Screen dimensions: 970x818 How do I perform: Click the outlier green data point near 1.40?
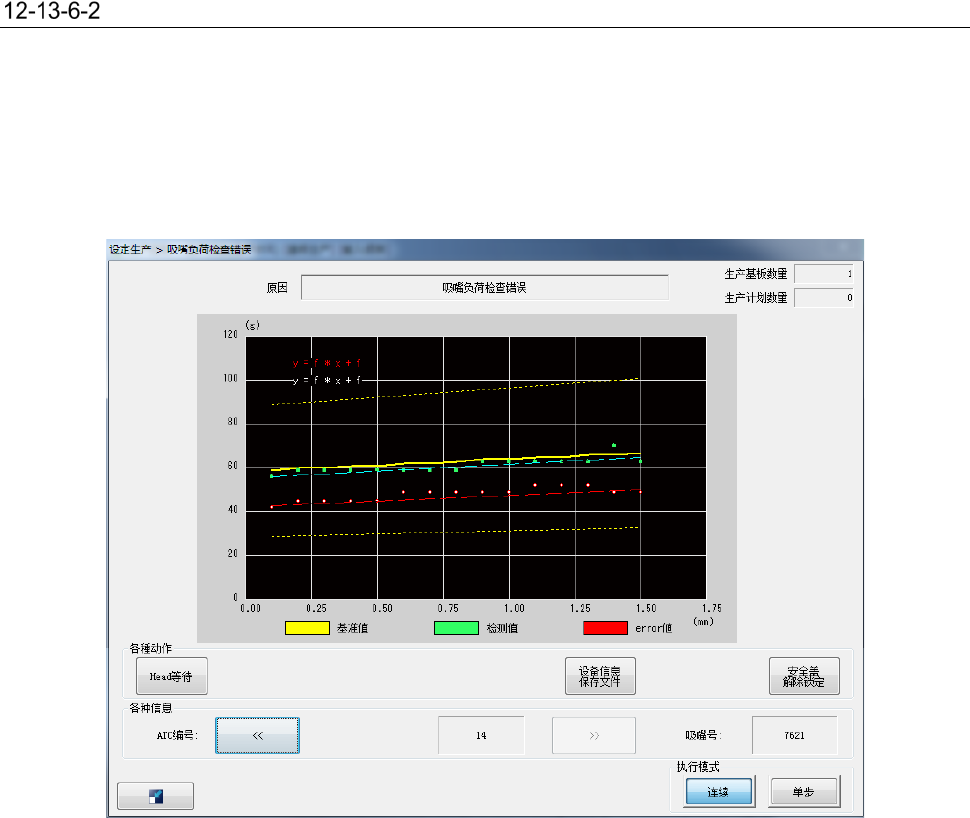click(614, 445)
